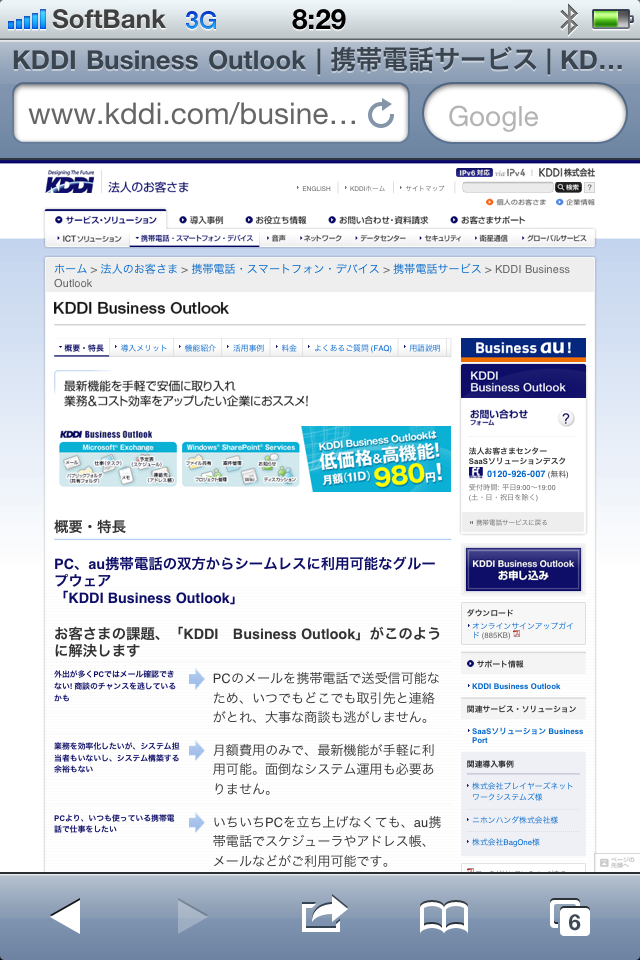Screen dimensions: 640x960
Task: Open the share action icon
Action: click(324, 914)
